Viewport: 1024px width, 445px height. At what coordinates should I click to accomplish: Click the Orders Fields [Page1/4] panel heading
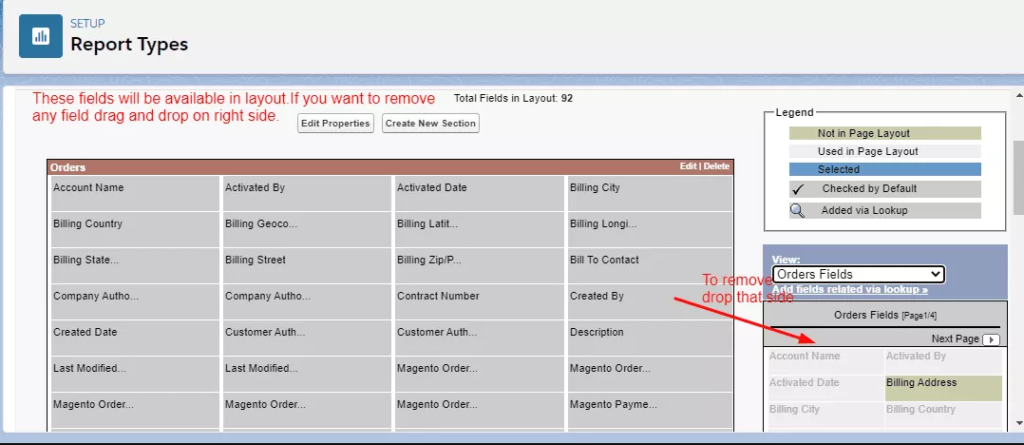[885, 316]
